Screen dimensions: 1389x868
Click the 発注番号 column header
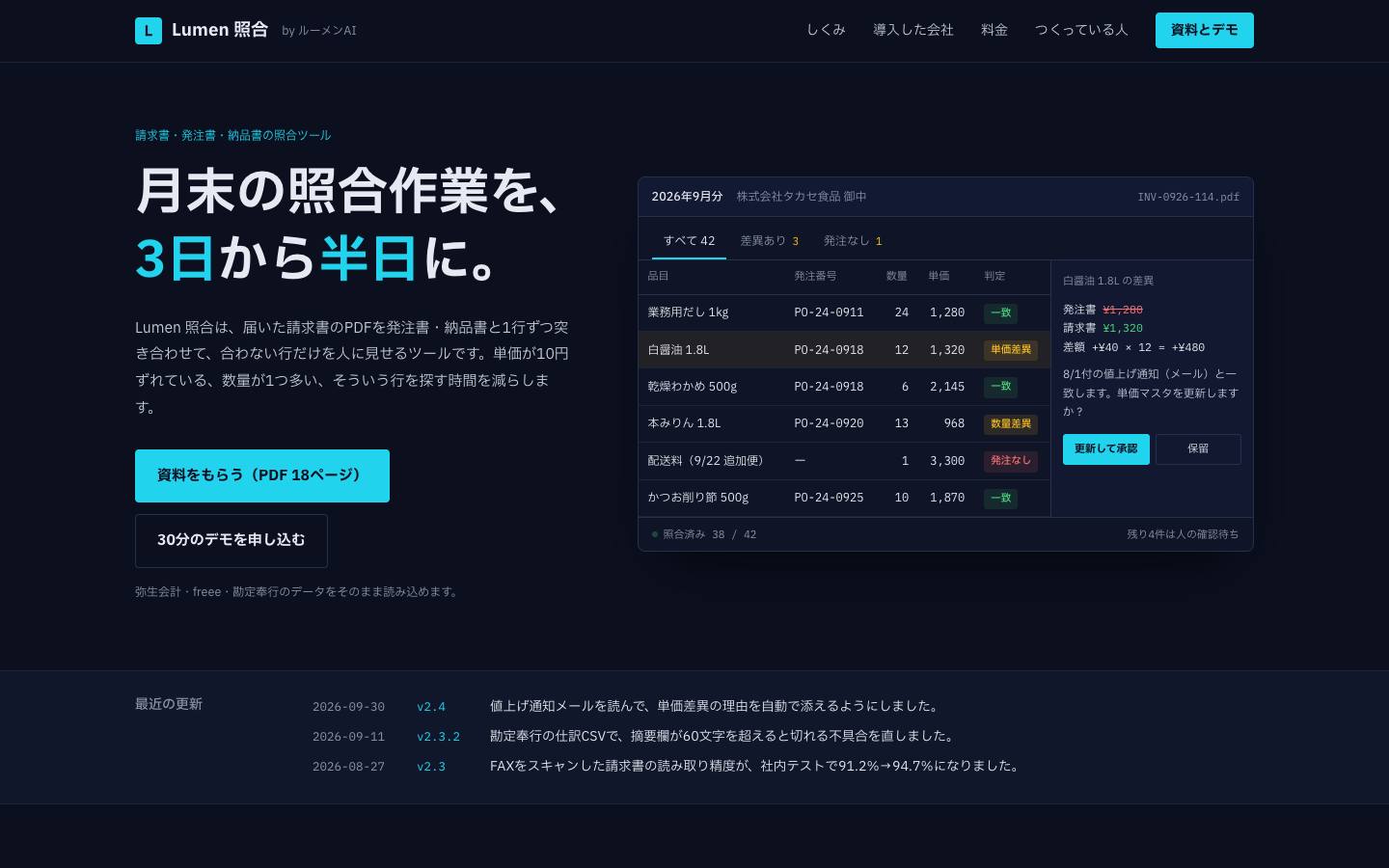[x=815, y=277]
